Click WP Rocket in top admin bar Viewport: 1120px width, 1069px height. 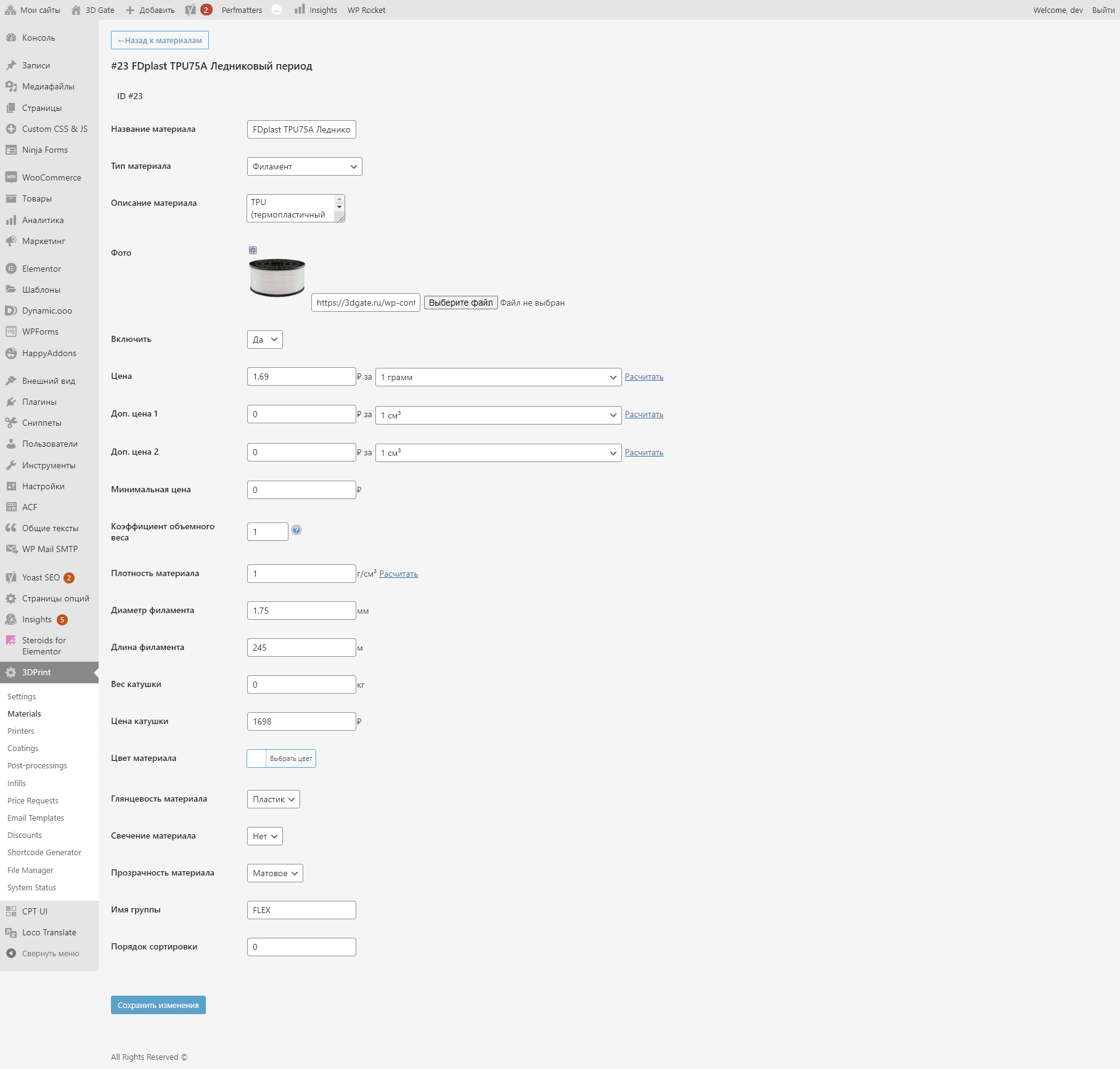tap(366, 10)
